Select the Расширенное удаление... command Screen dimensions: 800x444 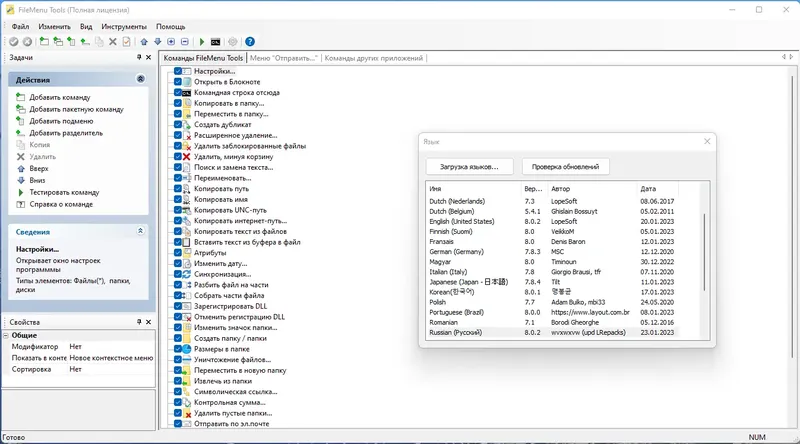[235, 135]
